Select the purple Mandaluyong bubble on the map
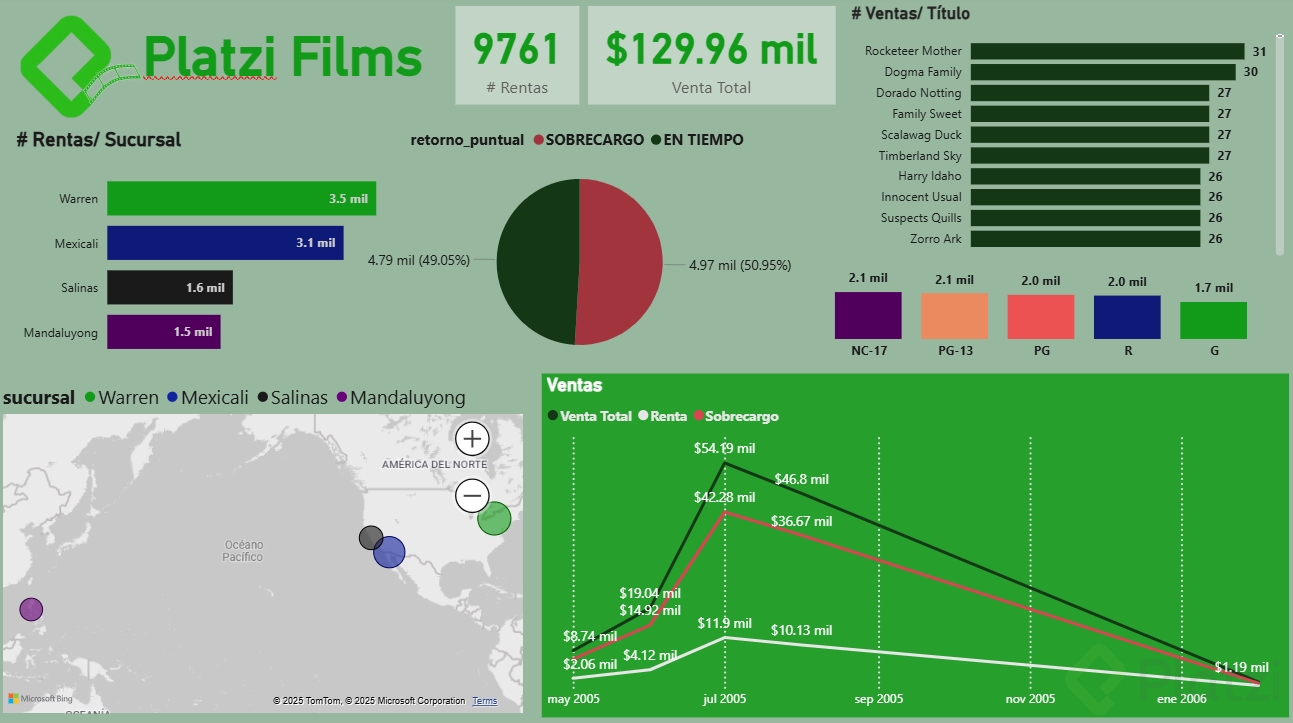The width and height of the screenshot is (1293, 723). click(x=31, y=609)
